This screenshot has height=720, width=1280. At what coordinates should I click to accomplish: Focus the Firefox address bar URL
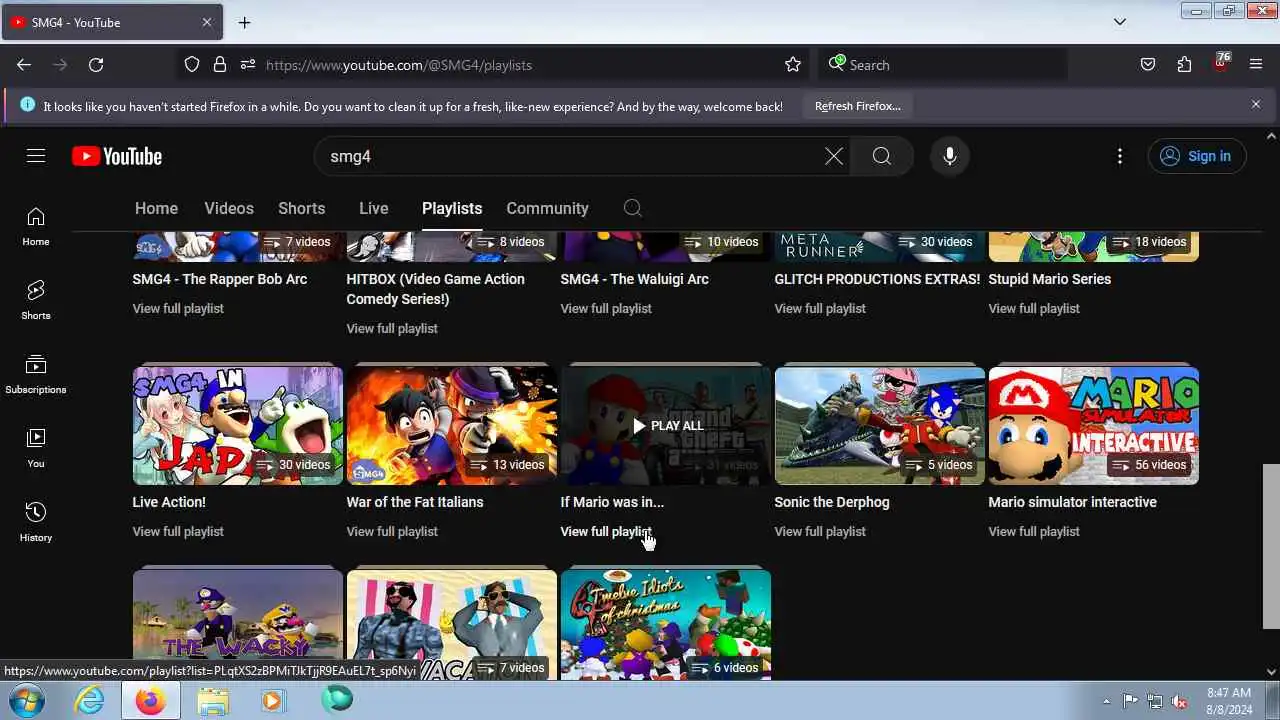(x=520, y=65)
